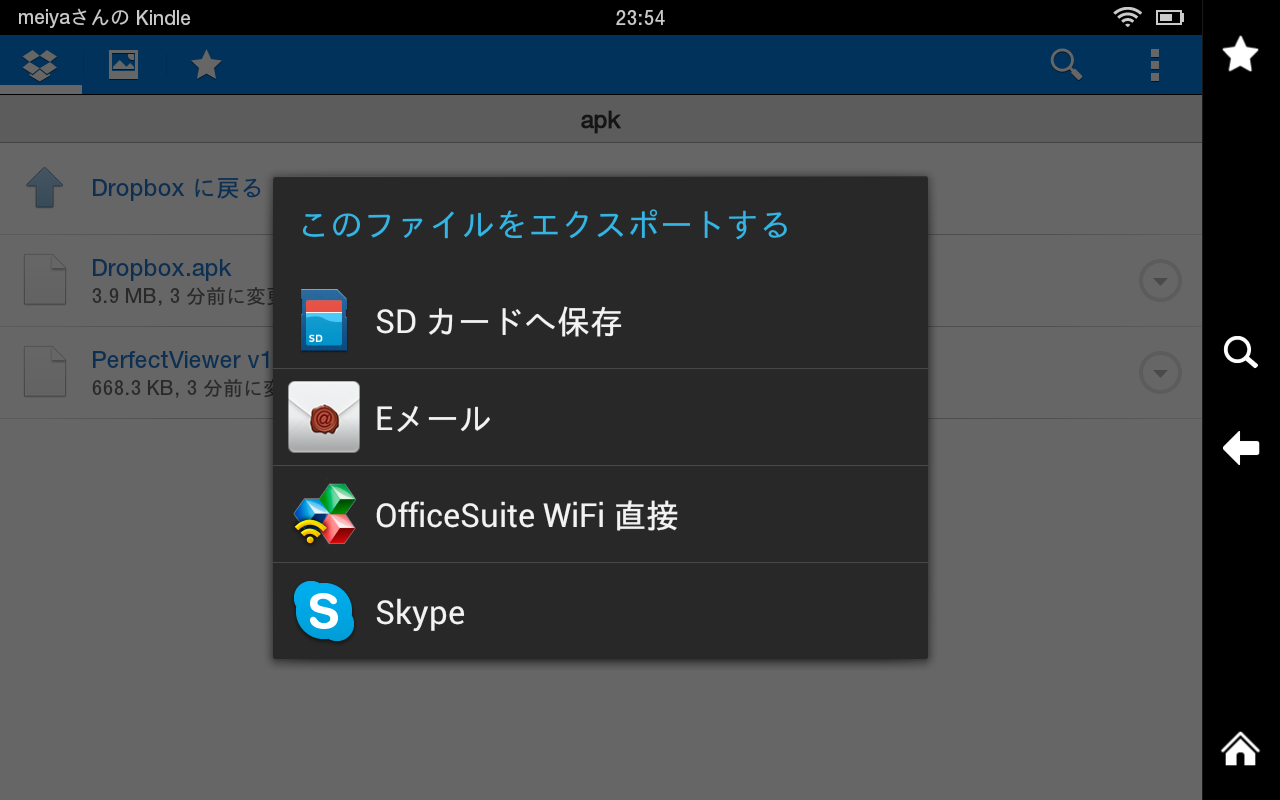Screen dimensions: 1280x800
Task: Choose Skype from the export list
Action: click(x=600, y=611)
